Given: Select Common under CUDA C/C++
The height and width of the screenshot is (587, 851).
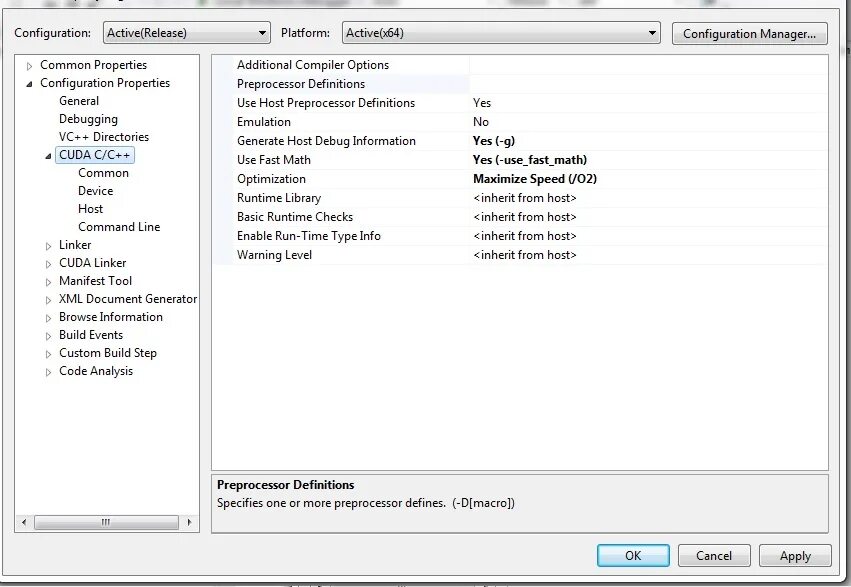Looking at the screenshot, I should [x=103, y=173].
